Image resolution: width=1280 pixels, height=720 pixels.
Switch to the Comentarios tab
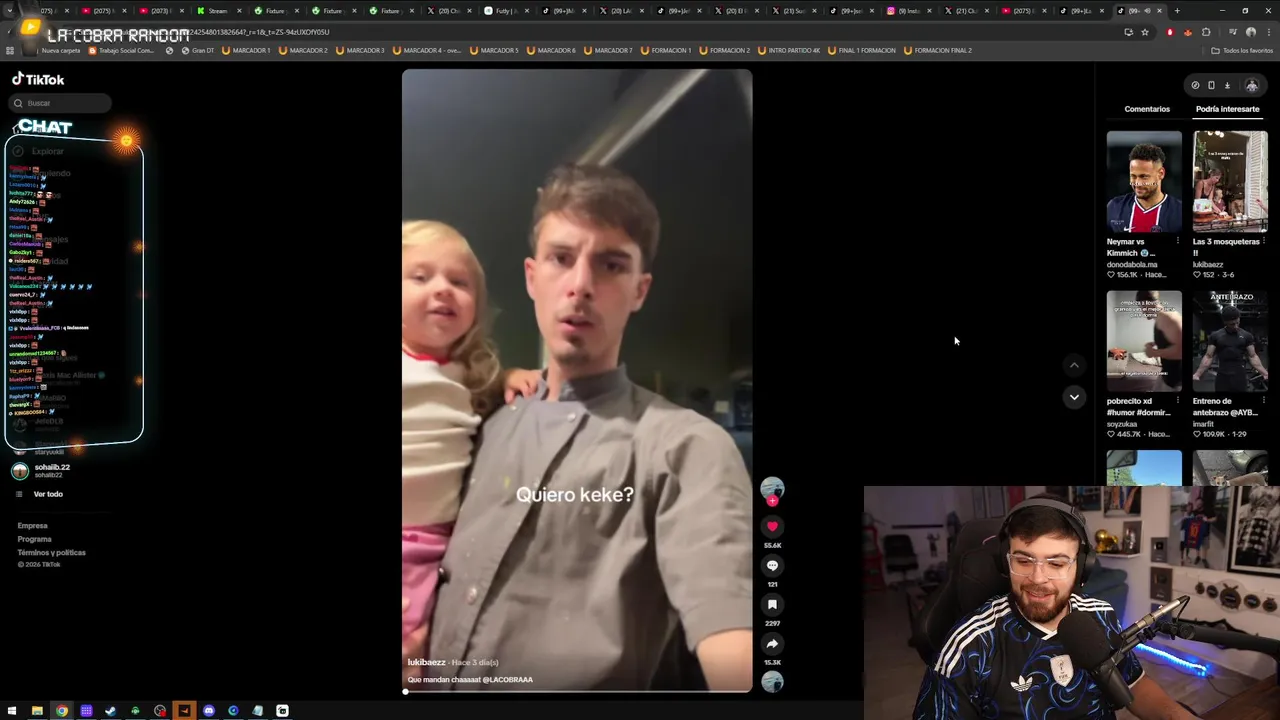1147,109
